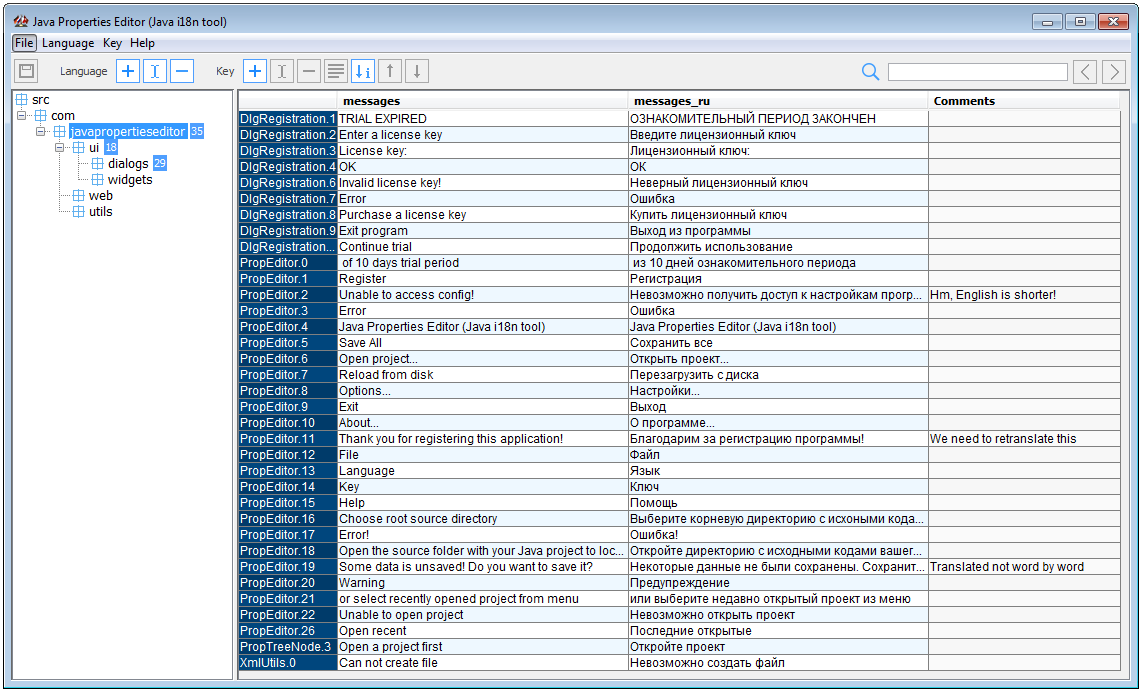Click the 'We need to retranslate this' comment
The width and height of the screenshot is (1142, 692).
[1024, 439]
